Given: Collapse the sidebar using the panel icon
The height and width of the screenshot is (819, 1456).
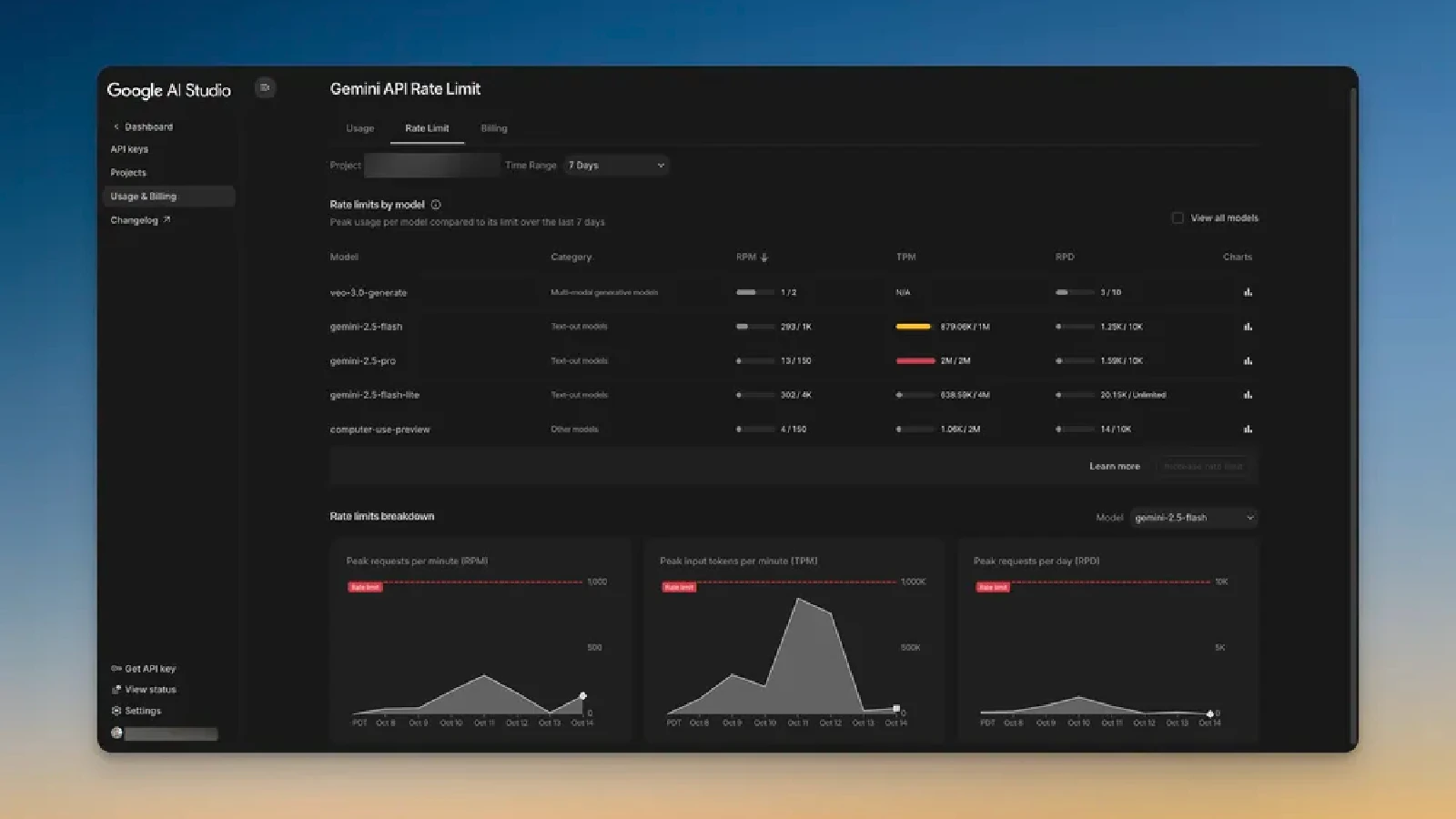Looking at the screenshot, I should click(265, 87).
